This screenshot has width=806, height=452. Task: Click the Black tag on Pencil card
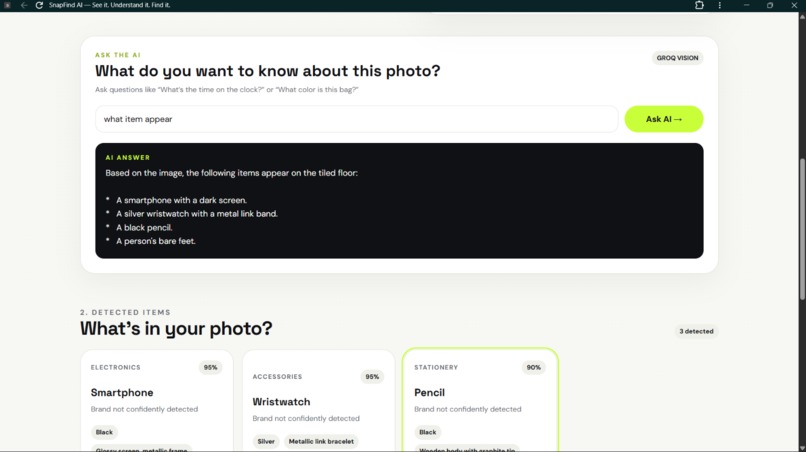click(x=428, y=432)
